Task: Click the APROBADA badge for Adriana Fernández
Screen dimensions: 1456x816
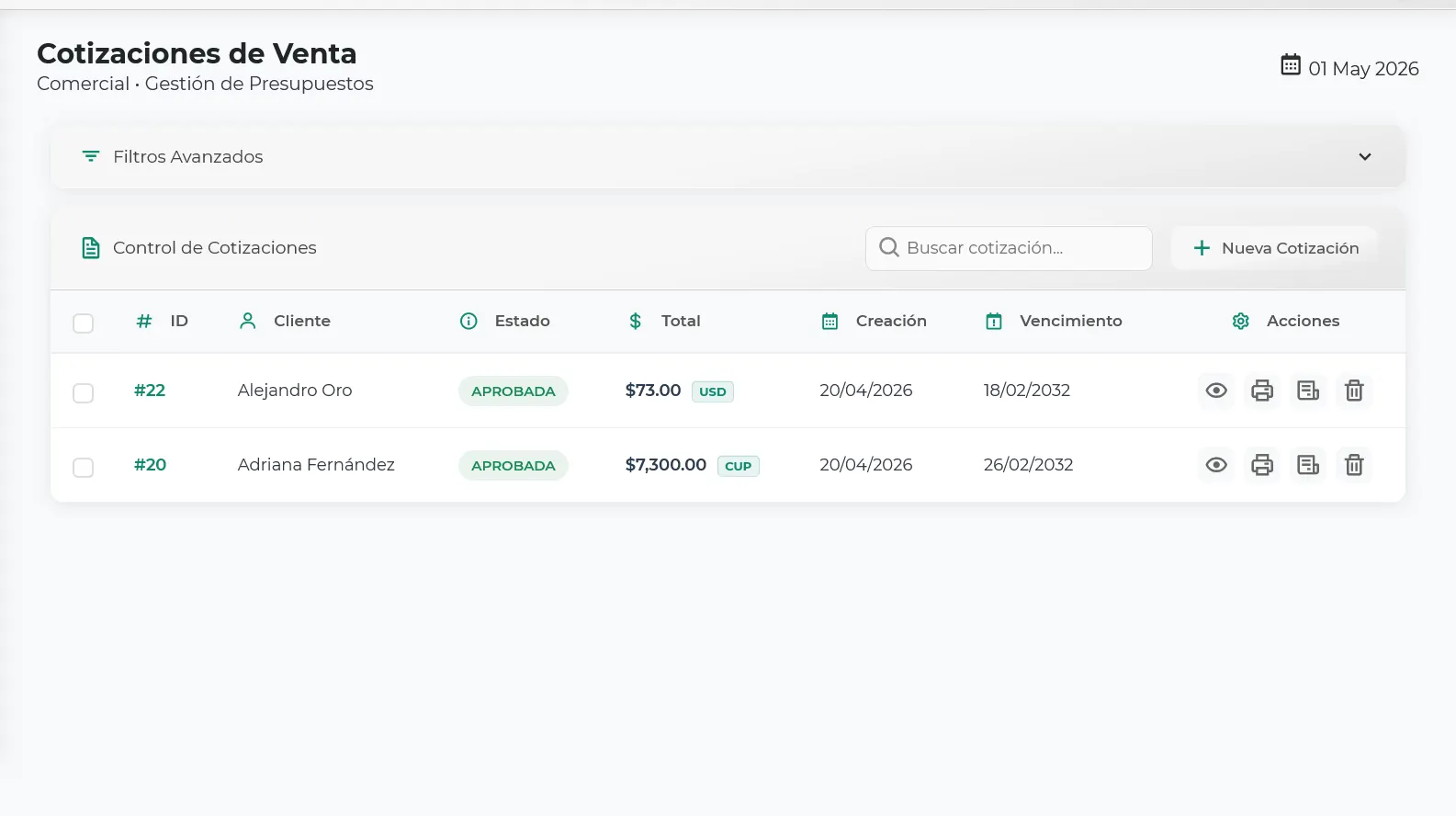Action: pos(514,465)
